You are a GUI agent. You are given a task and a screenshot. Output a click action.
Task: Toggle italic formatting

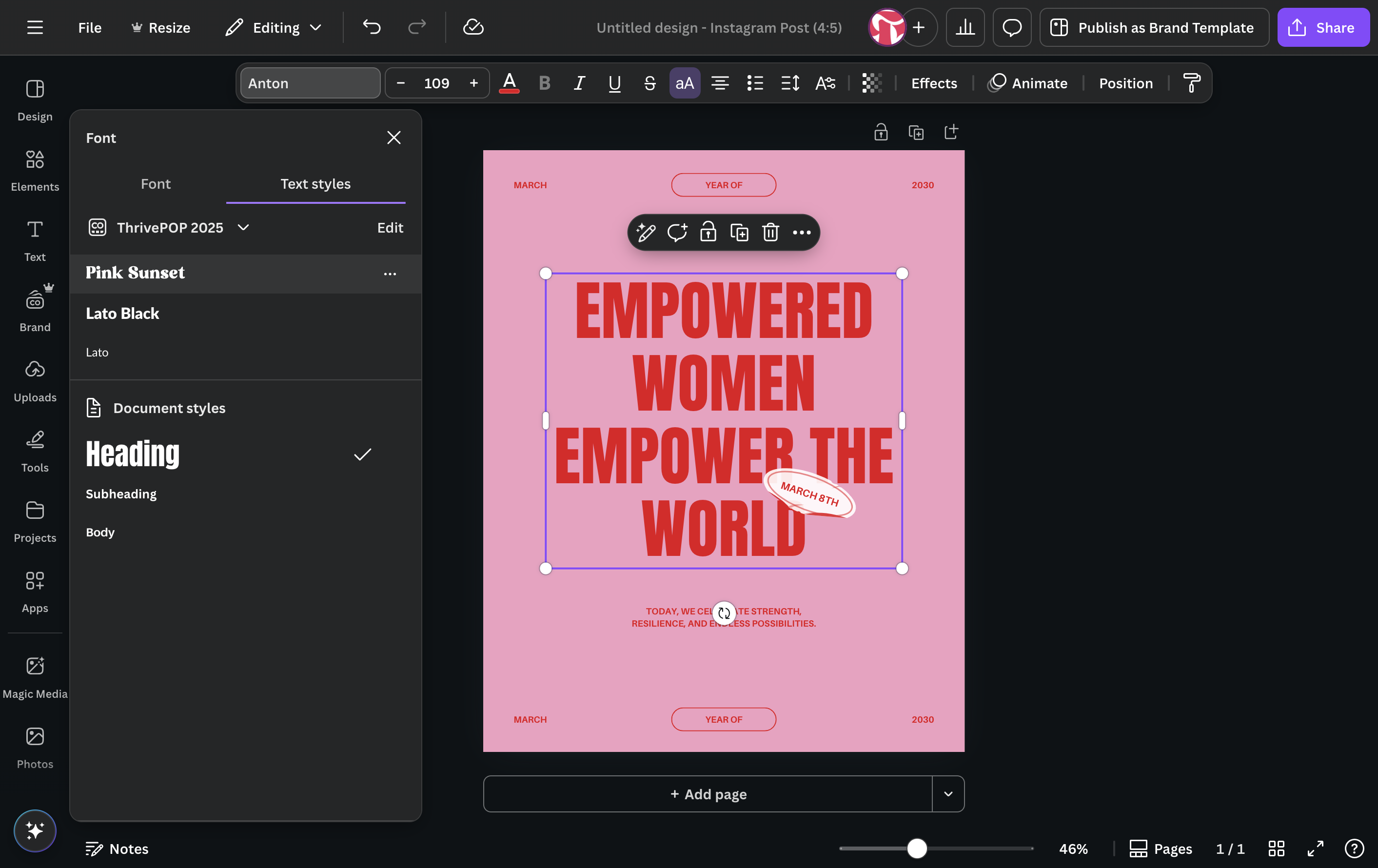click(x=579, y=83)
